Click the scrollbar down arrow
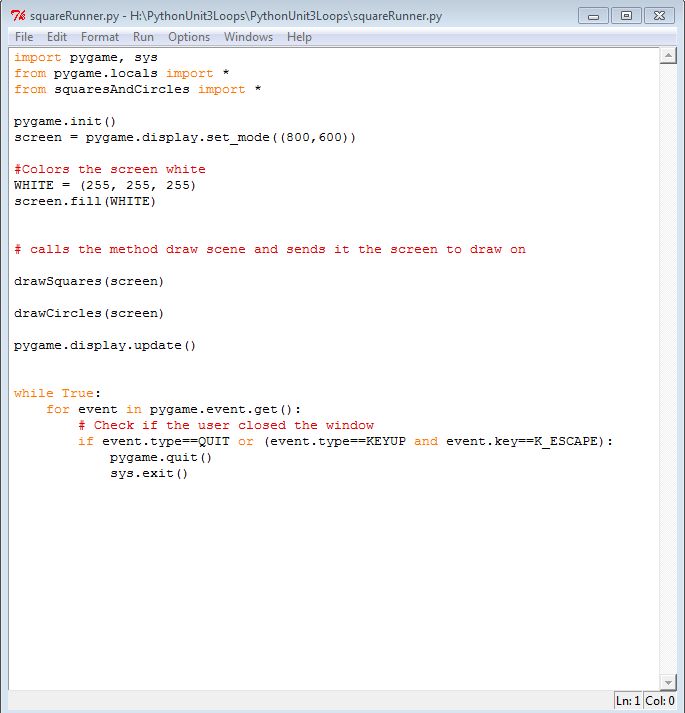685x713 pixels. pos(668,682)
